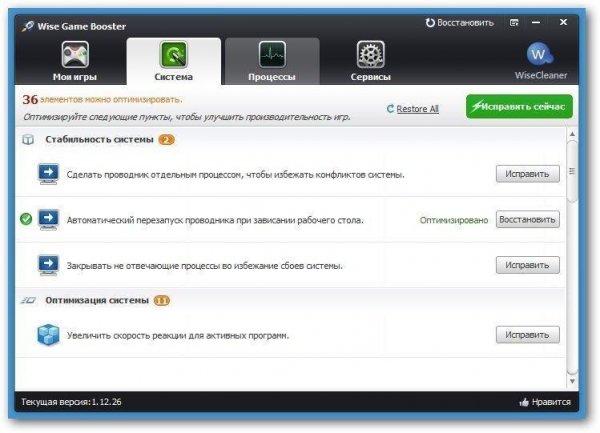Screen dimensions: 600x433
Task: Close the Wise Game Booster window
Action: click(563, 22)
